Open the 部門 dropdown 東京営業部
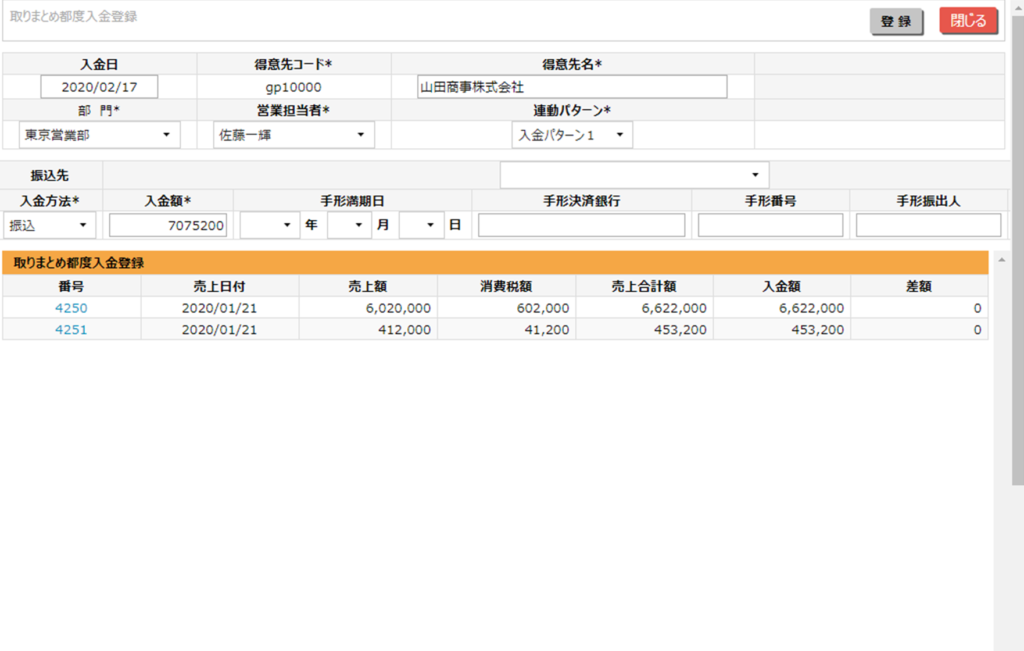The image size is (1024, 651). pyautogui.click(x=99, y=135)
